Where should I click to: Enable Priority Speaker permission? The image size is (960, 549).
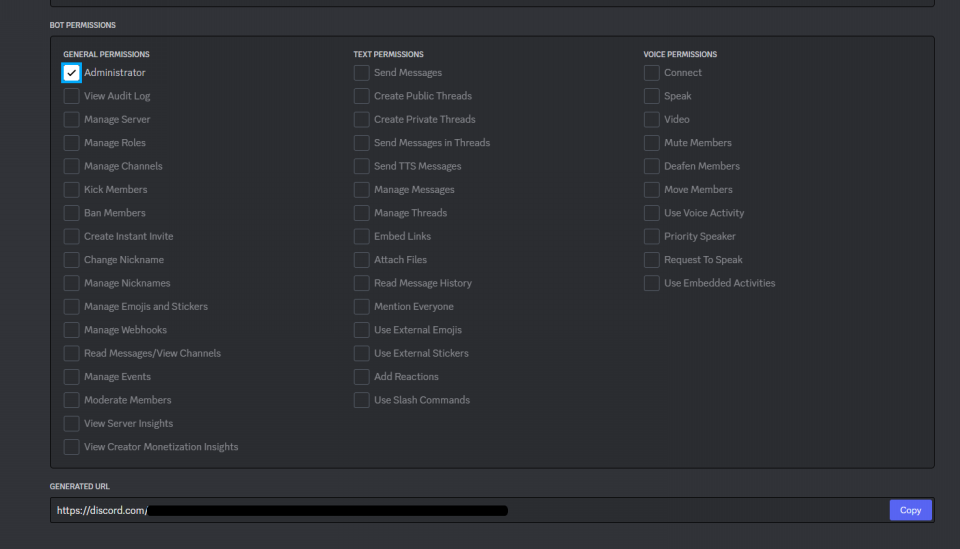point(651,237)
